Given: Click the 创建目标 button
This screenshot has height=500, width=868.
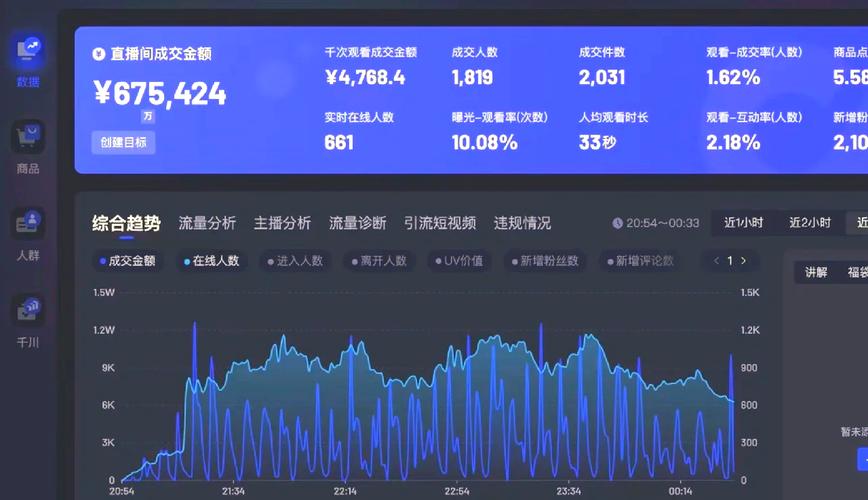Looking at the screenshot, I should [123, 142].
